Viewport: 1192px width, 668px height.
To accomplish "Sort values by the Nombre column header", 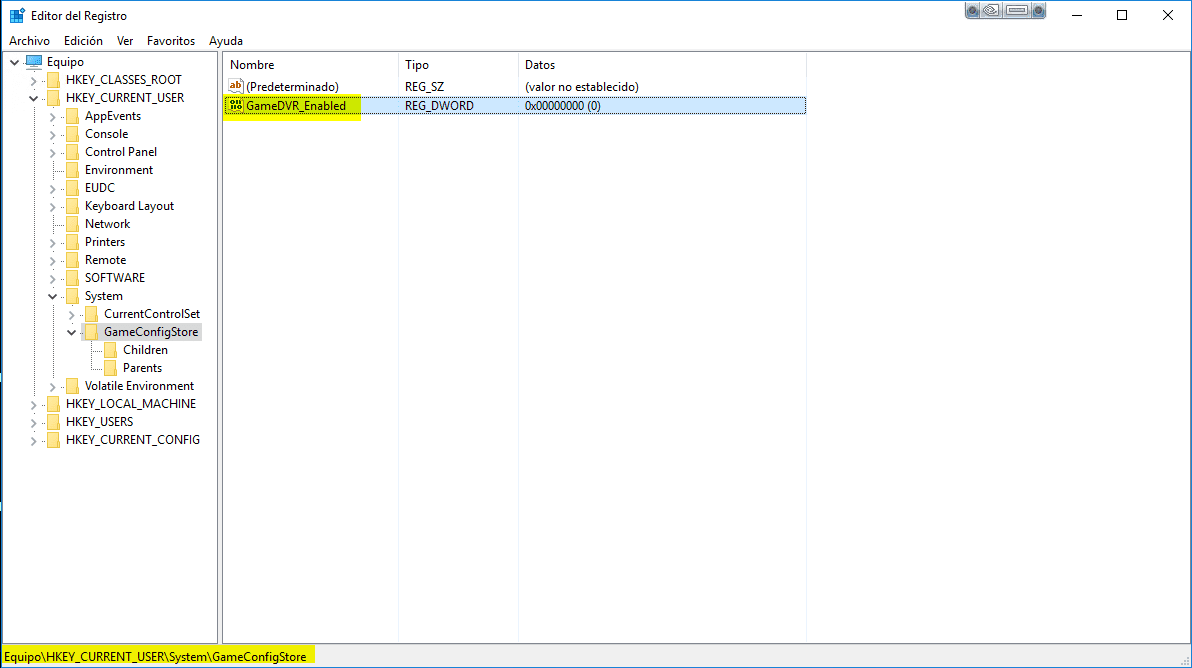I will [x=252, y=65].
